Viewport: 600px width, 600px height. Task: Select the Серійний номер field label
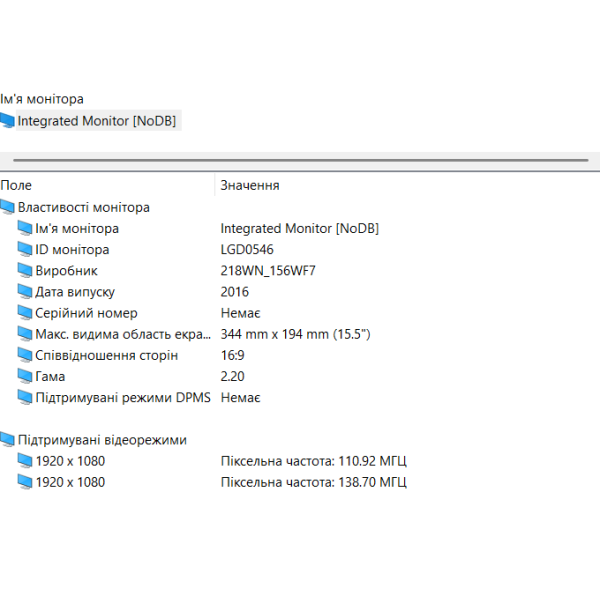(86, 313)
